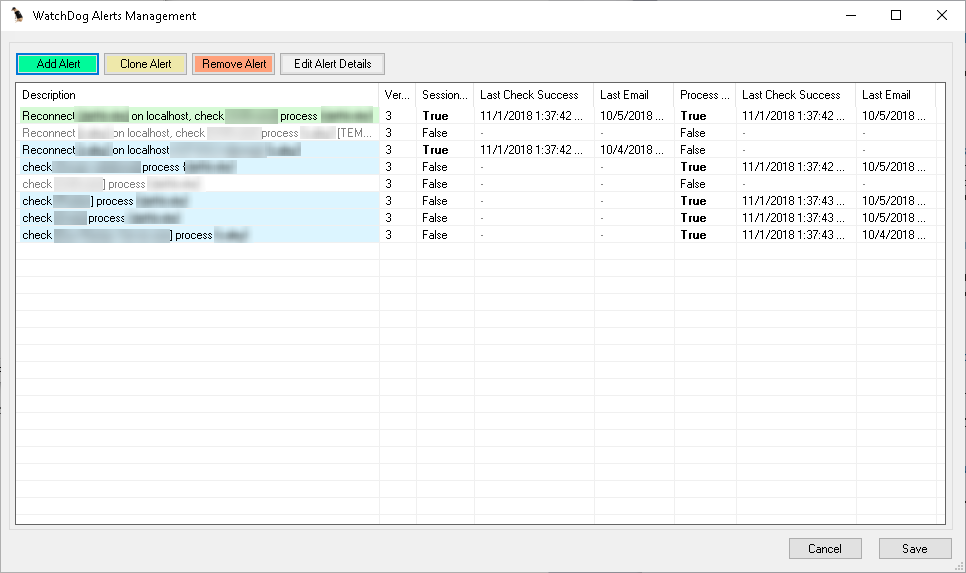The width and height of the screenshot is (966, 573).
Task: Click Last Check Success header beside Session column
Action: pos(534,95)
